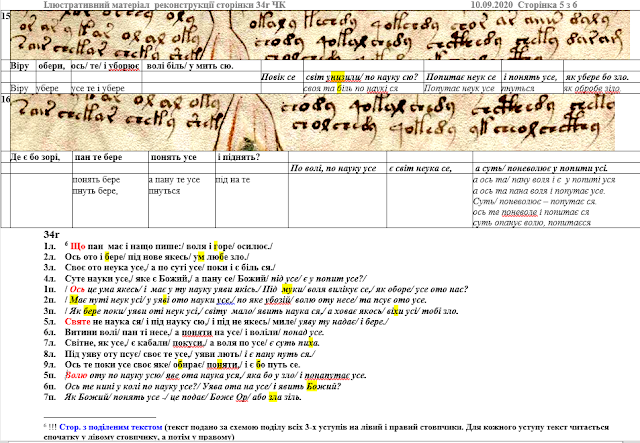
Task: Click the red word 'Ось' in line 1п.
Action: click(77, 289)
